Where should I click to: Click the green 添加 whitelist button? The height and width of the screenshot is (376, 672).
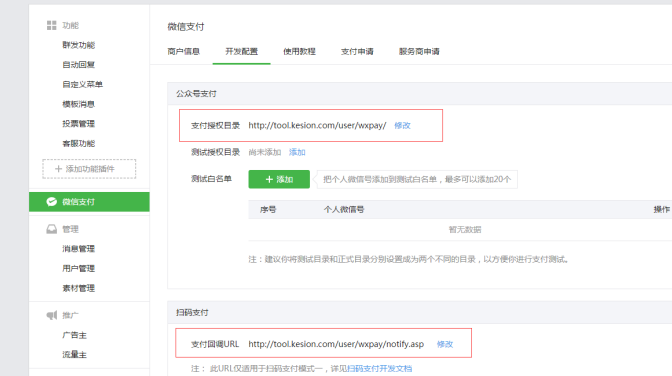pyautogui.click(x=279, y=179)
